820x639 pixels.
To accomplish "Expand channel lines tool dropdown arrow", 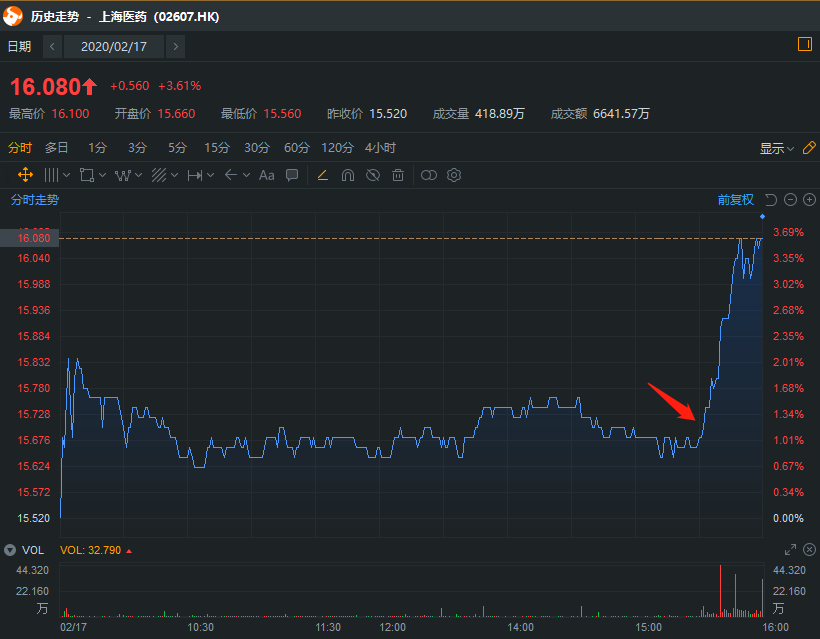I will point(175,175).
